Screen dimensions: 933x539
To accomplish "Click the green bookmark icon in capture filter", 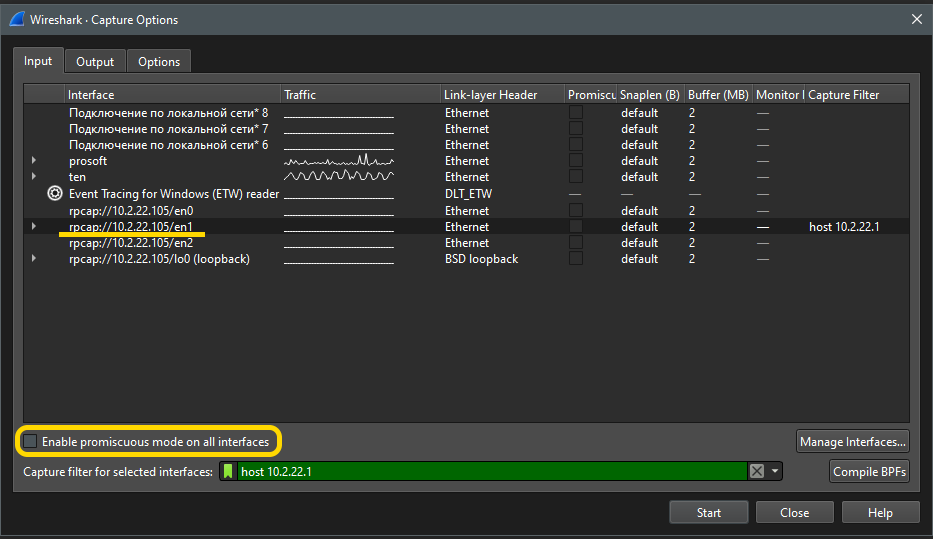I will tap(228, 471).
